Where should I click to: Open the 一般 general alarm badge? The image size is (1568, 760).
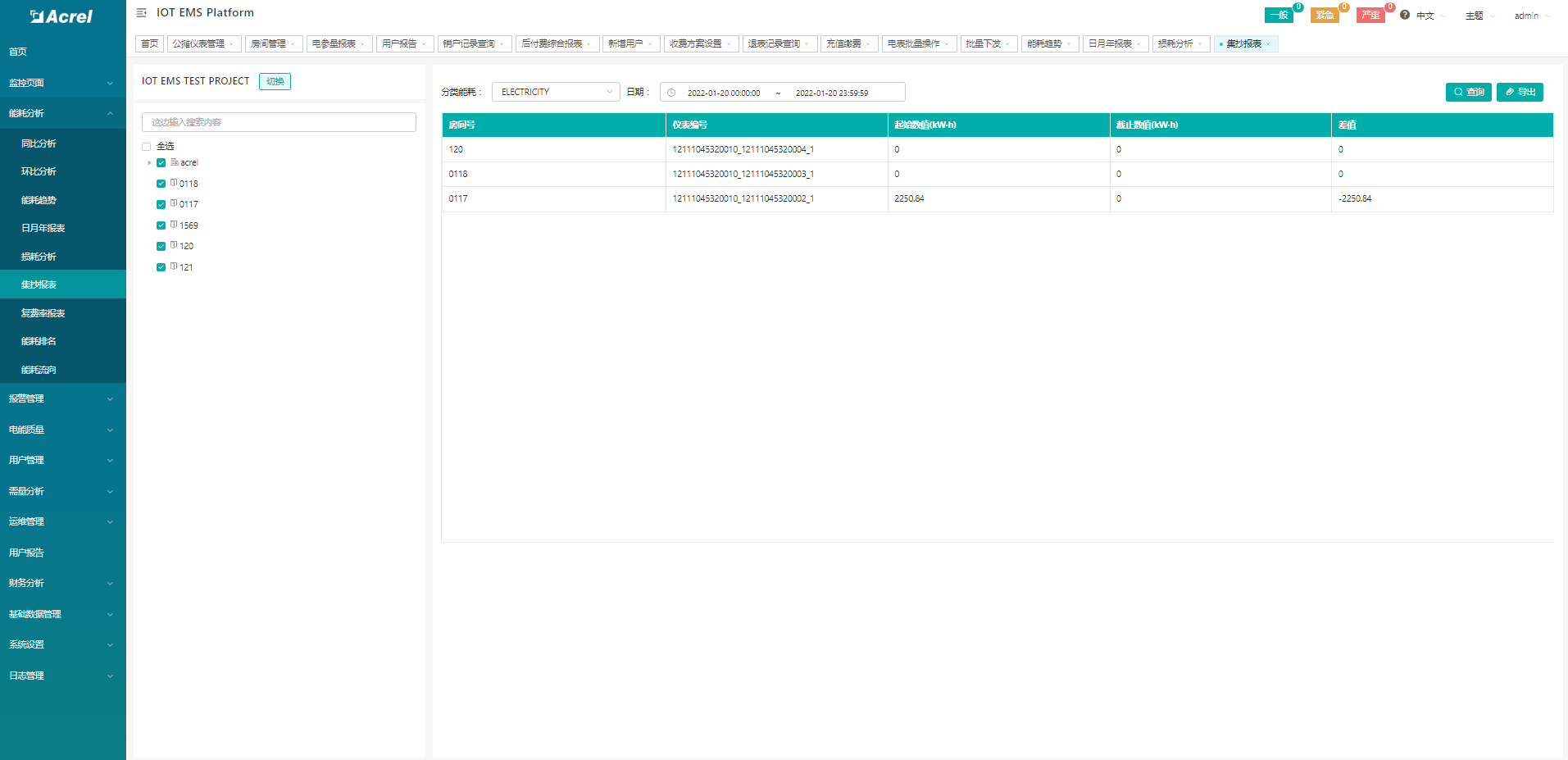click(x=1279, y=15)
